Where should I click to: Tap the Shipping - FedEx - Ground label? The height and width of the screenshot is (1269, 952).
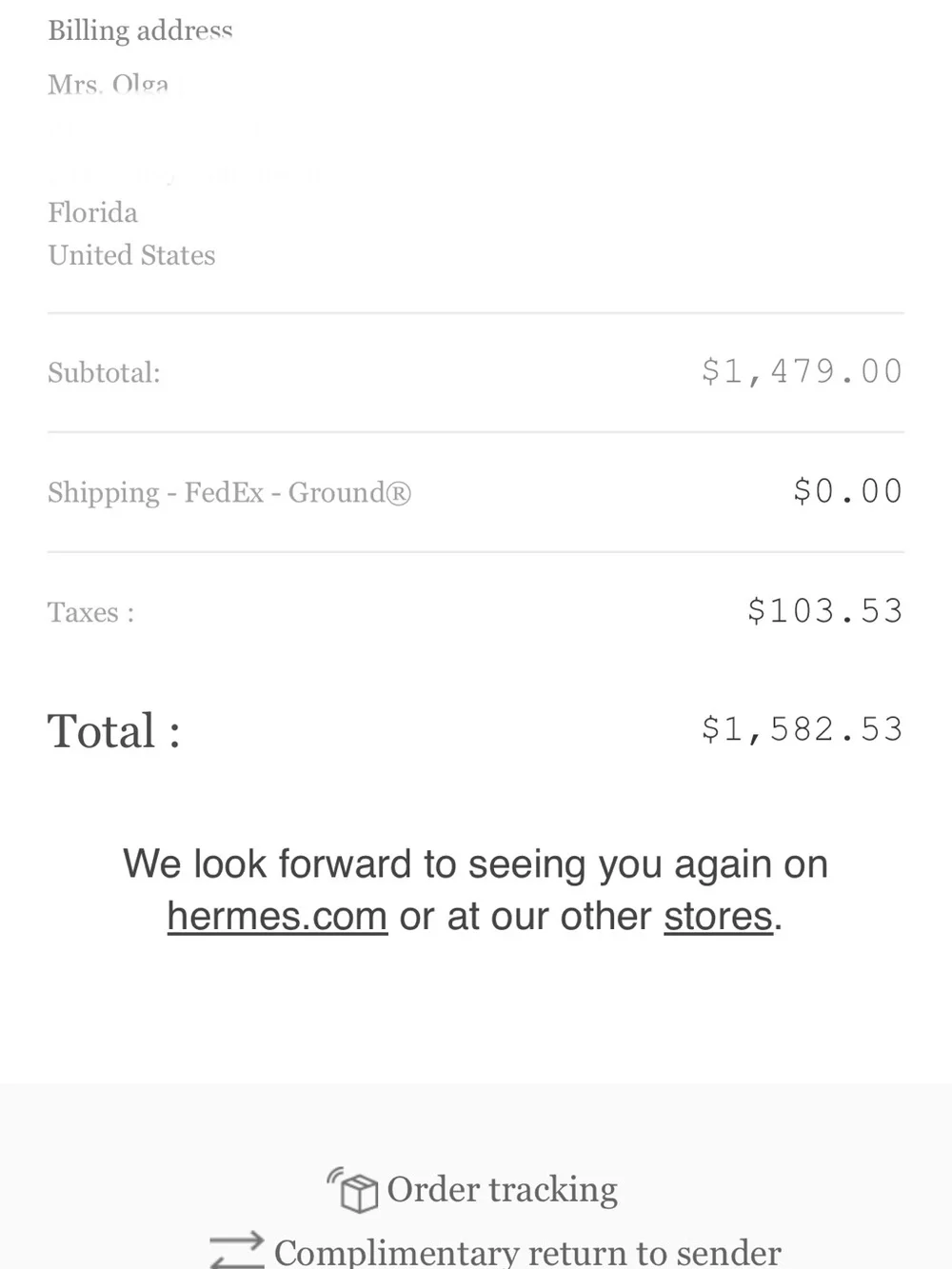[229, 492]
